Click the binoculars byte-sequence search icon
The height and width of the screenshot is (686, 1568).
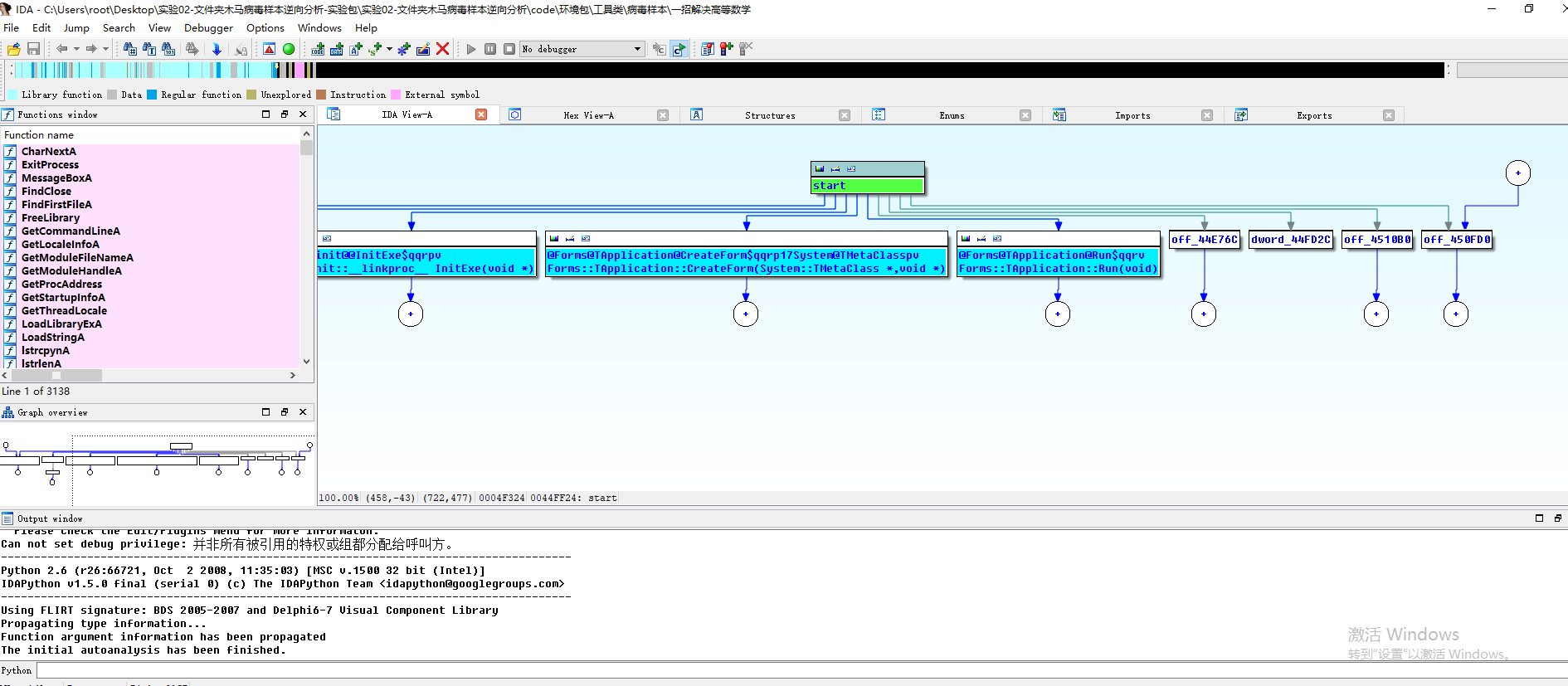pos(168,49)
